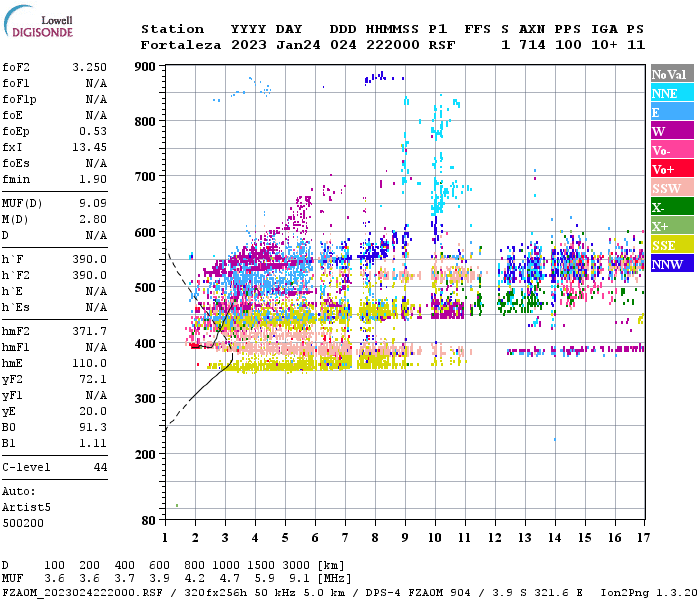Select the NNE cyan legend swatch
The width and height of the screenshot is (700, 600).
672,92
